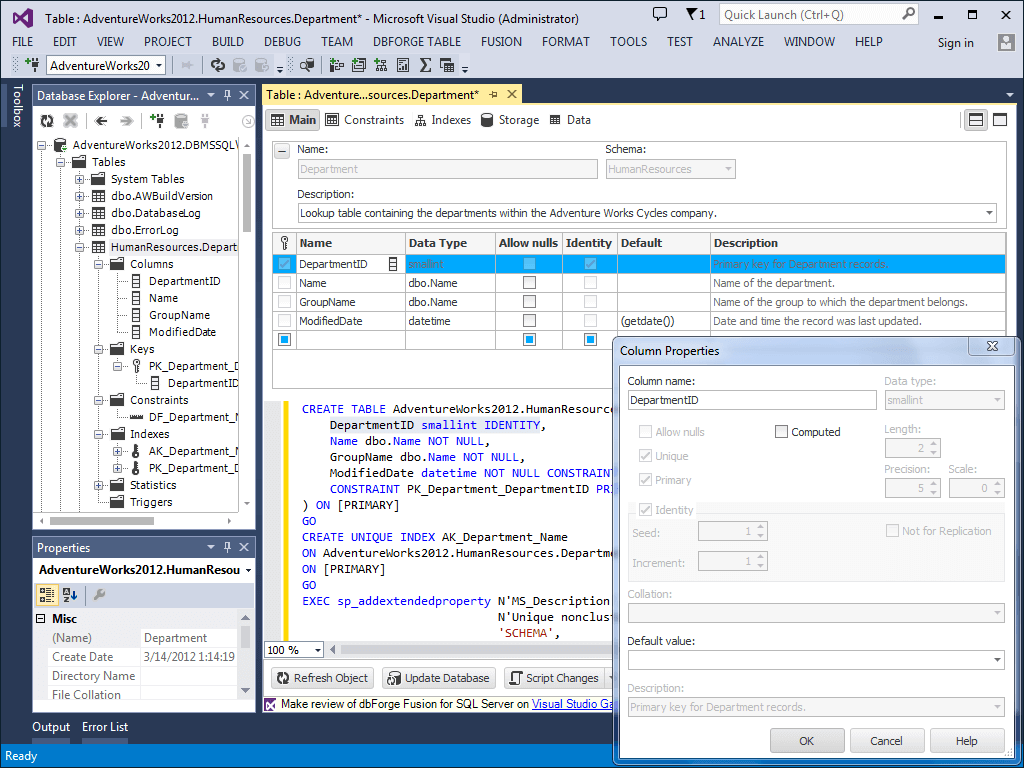
Task: Toggle Allow nulls for the Name column
Action: [x=527, y=283]
